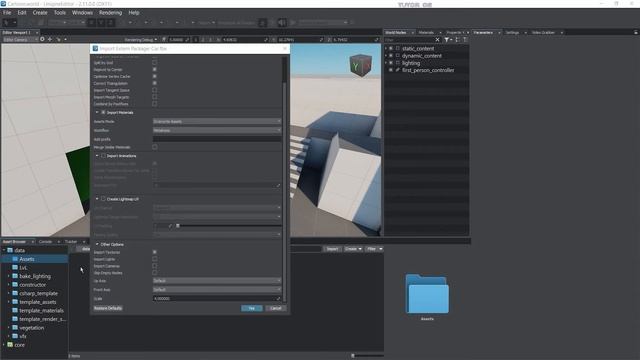
Task: Enable Import Morph Targets checkbox
Action: [x=155, y=97]
